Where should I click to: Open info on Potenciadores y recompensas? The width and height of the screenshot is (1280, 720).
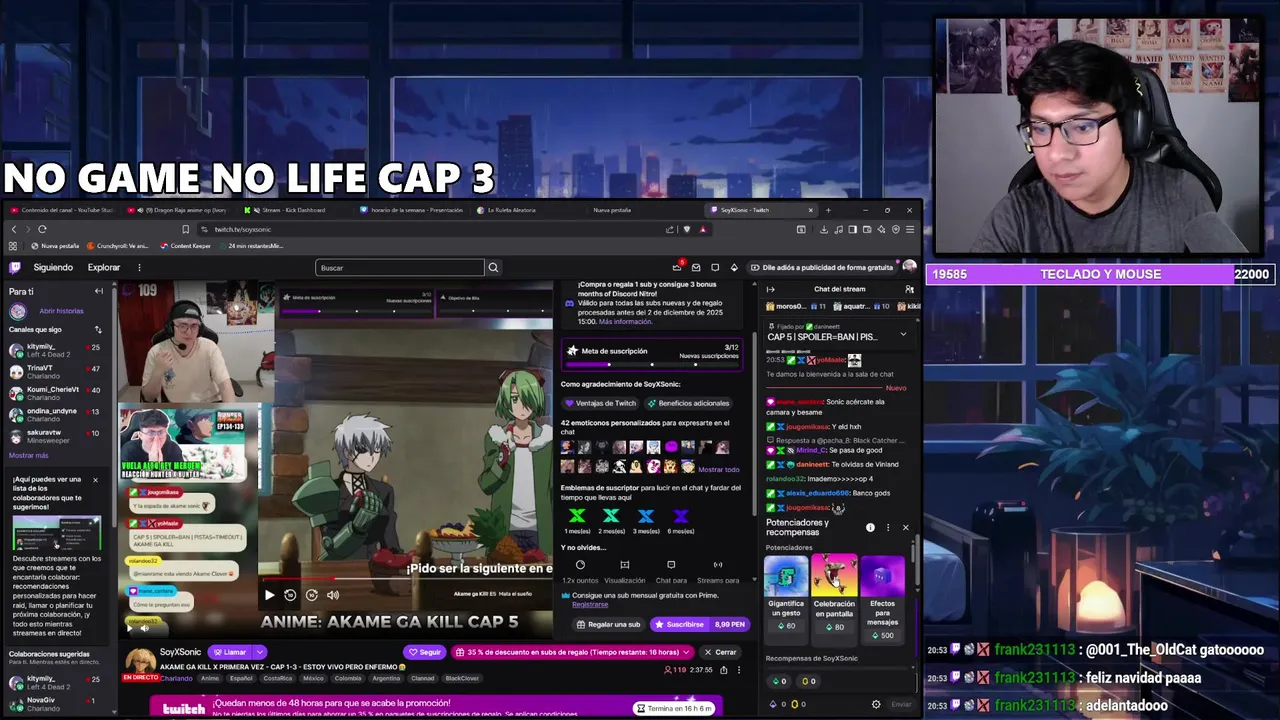coord(870,527)
